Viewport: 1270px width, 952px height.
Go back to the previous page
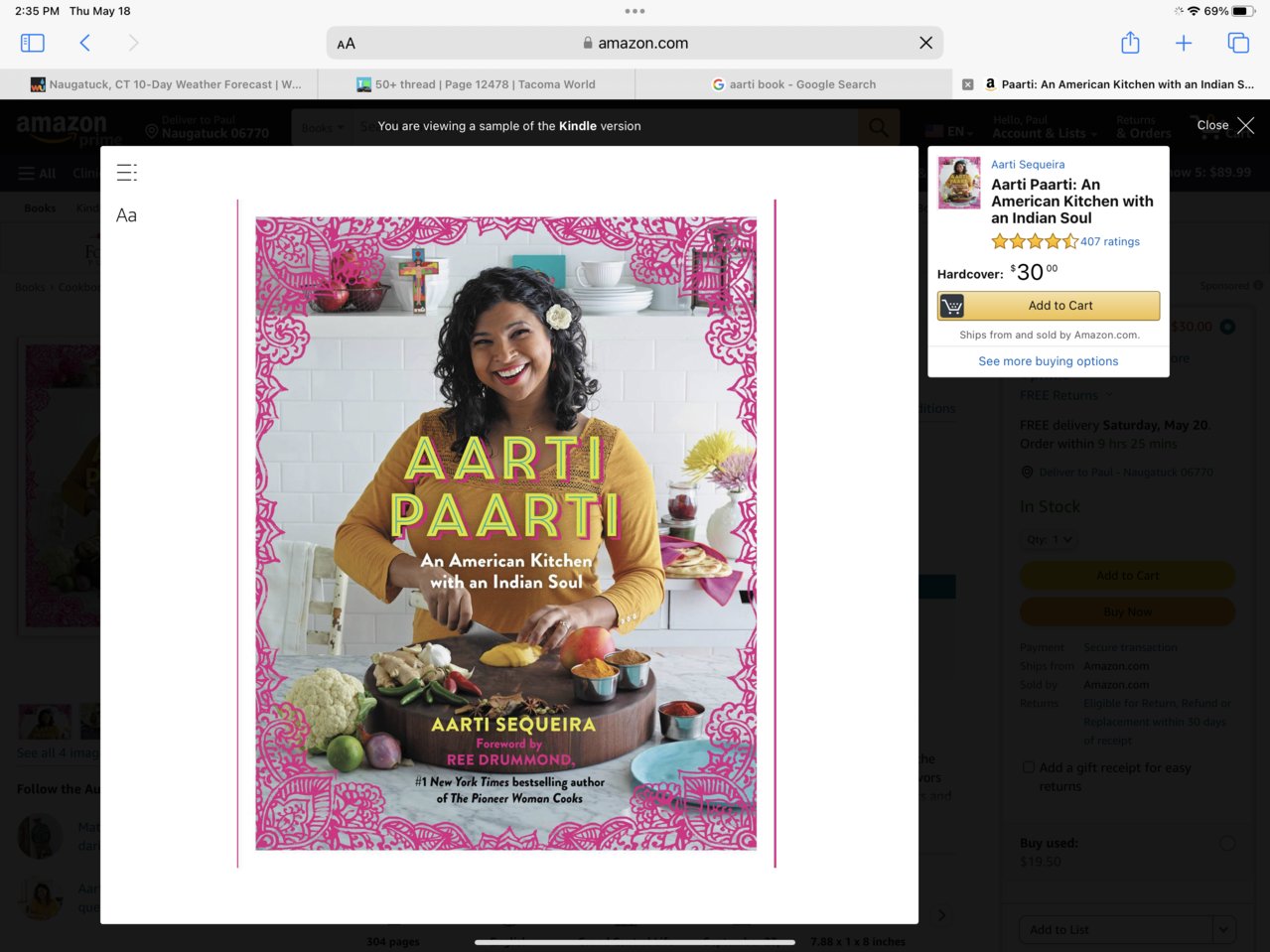84,43
